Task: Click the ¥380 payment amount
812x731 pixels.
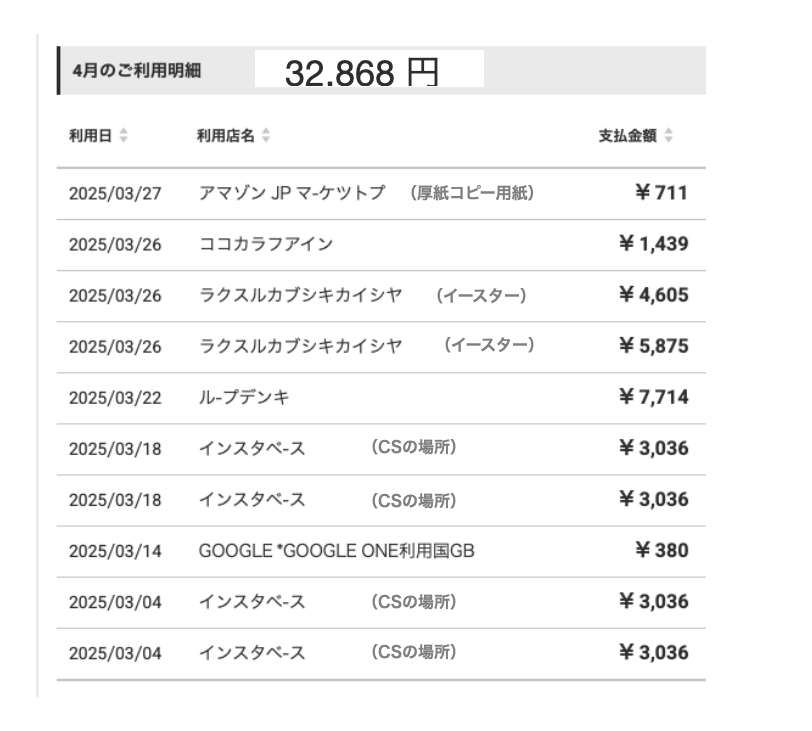Action: tap(661, 551)
